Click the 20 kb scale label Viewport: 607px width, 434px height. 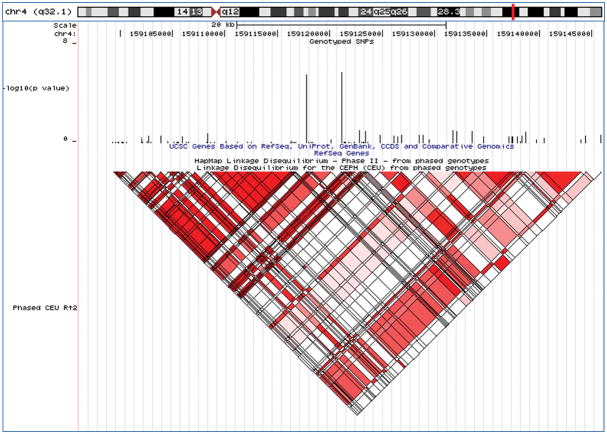(223, 25)
